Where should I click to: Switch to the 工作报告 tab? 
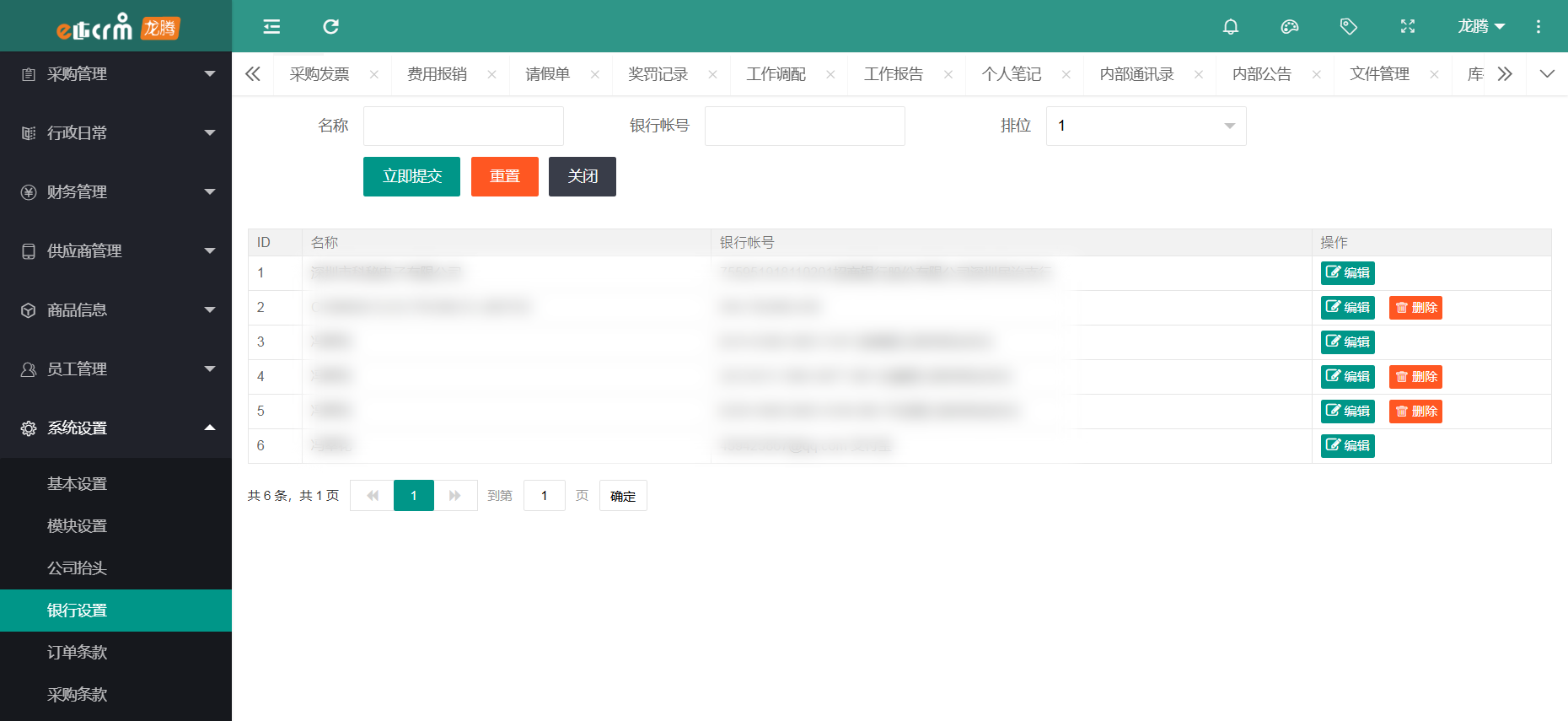click(x=894, y=74)
